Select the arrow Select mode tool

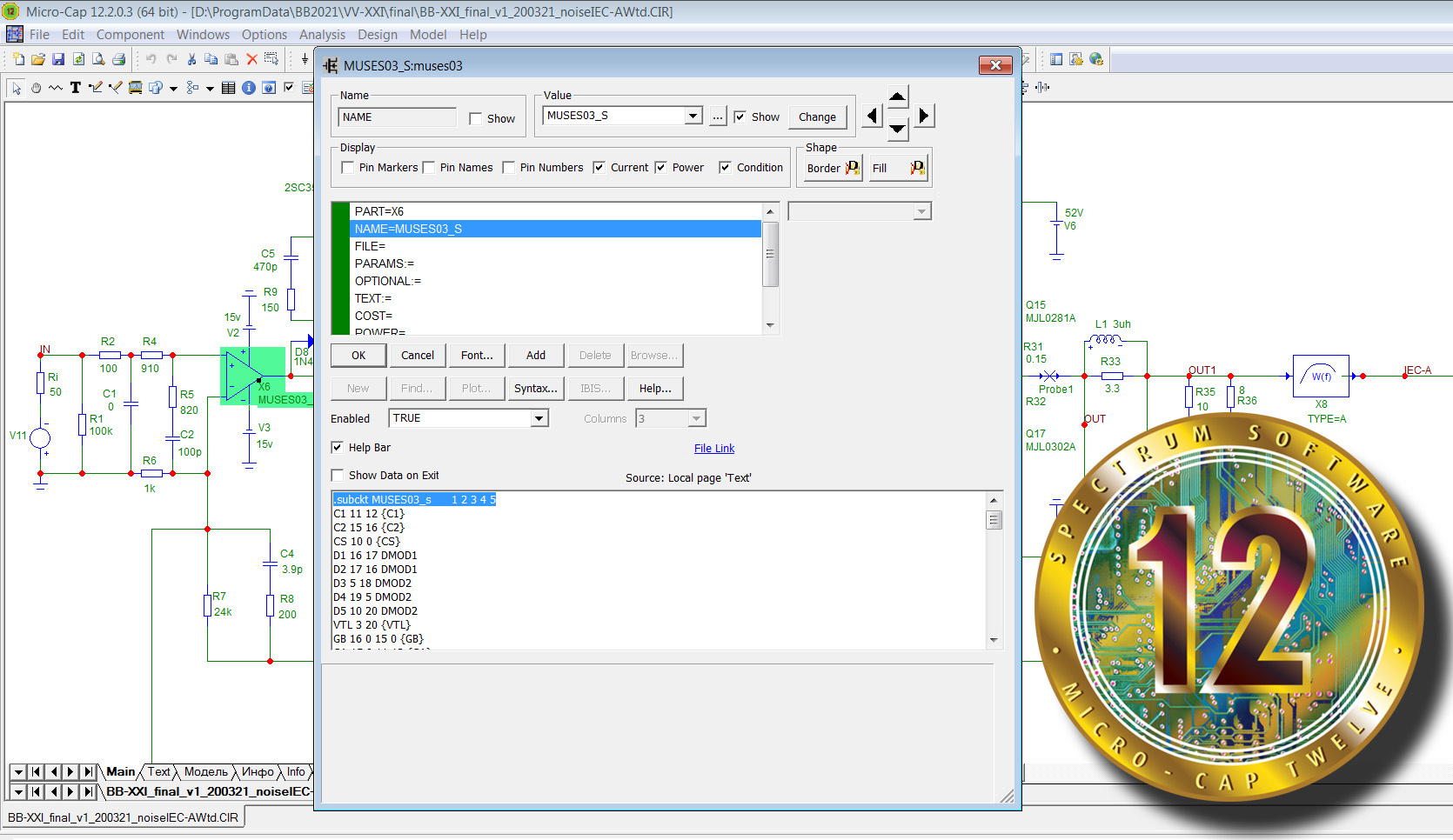pos(17,88)
